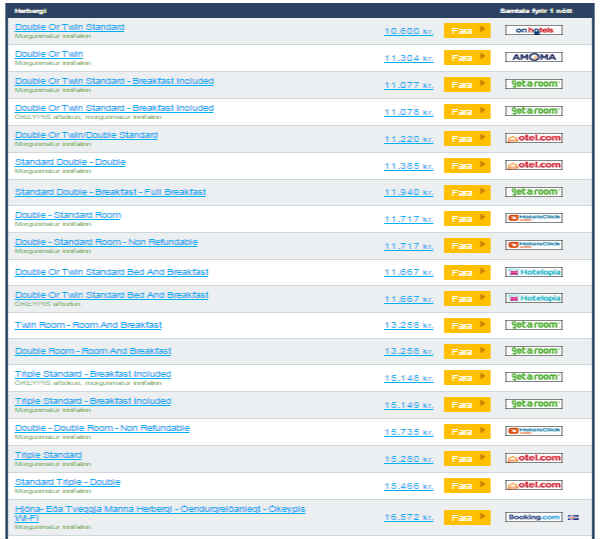Click Fara in the Triple Standard row

(467, 458)
